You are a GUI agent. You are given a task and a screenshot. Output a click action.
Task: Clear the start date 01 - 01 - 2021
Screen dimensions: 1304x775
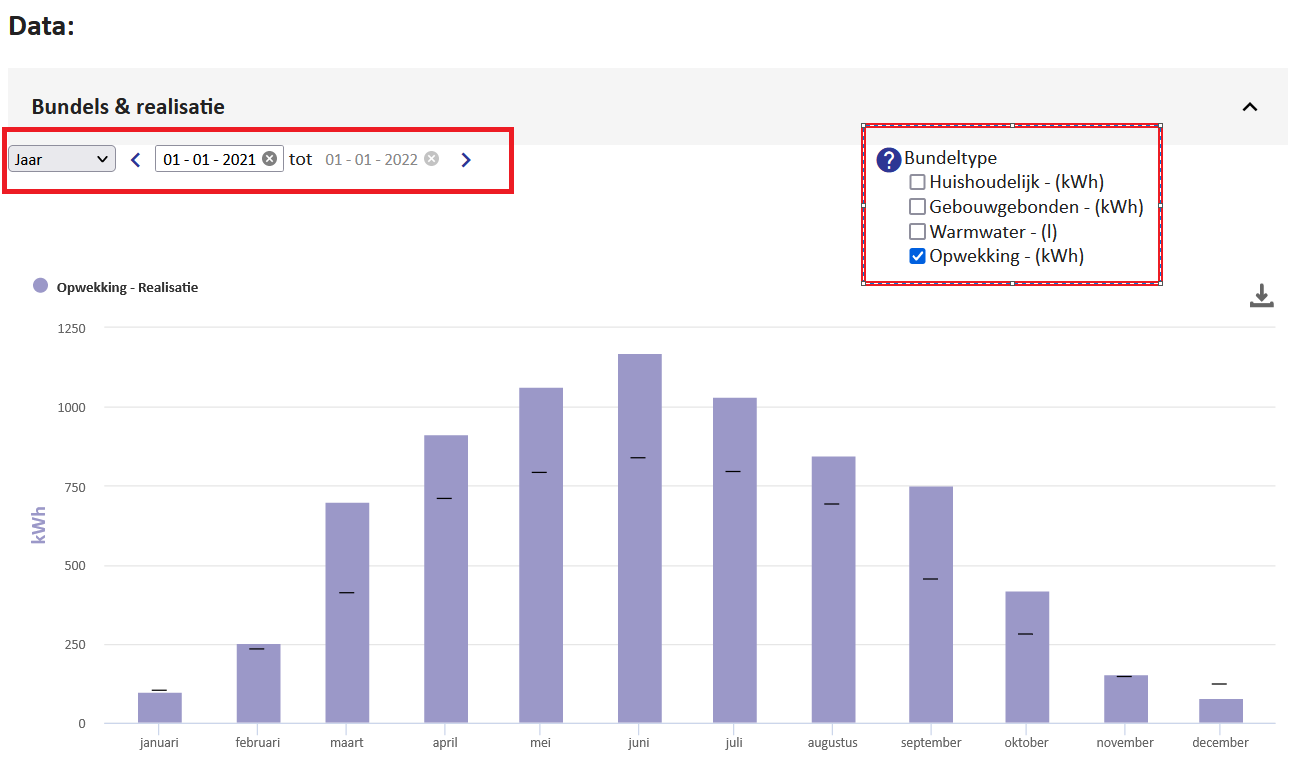(269, 159)
